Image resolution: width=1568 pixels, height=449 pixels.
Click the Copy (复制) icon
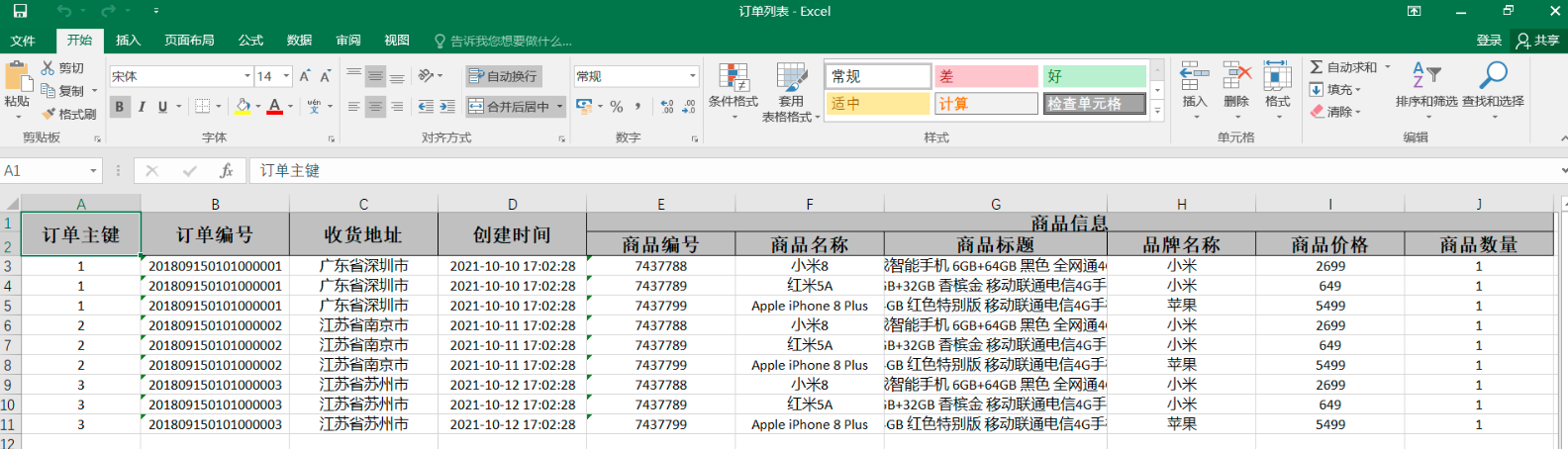[48, 90]
